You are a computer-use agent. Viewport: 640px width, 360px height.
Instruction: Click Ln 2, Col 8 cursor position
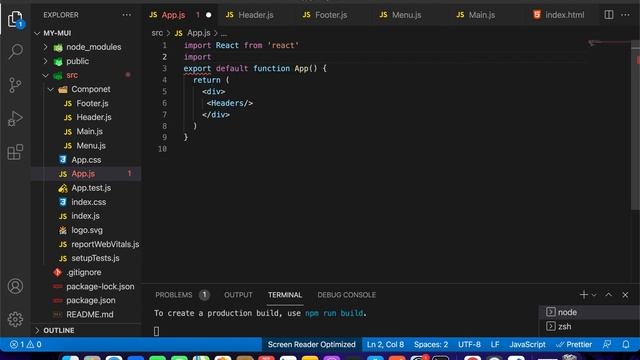pos(385,344)
